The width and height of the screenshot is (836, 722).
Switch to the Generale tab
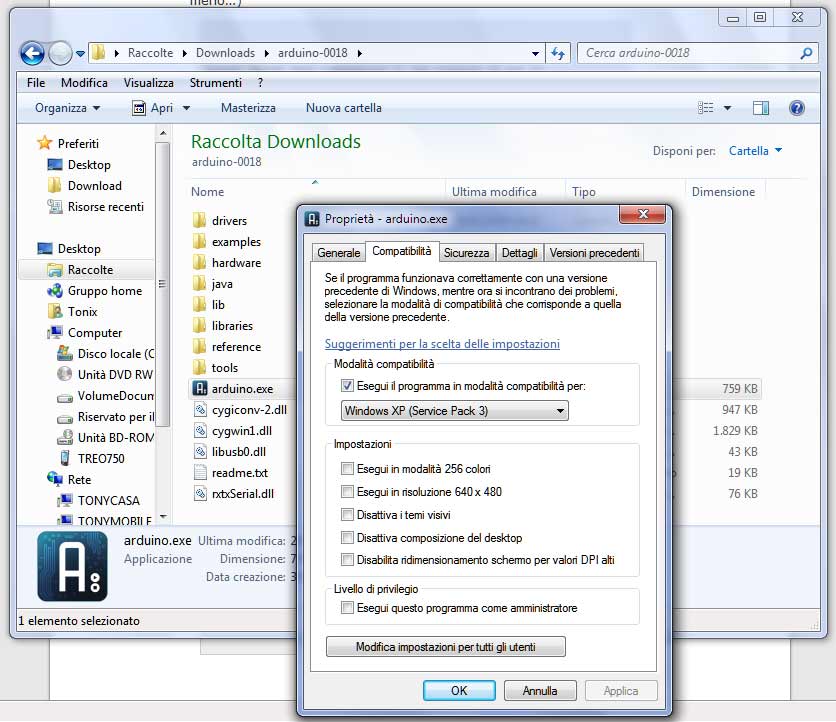pyautogui.click(x=339, y=253)
